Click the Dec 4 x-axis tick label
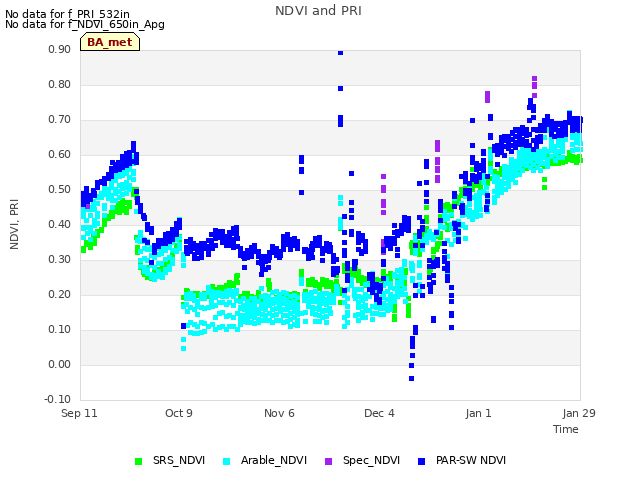 [379, 413]
